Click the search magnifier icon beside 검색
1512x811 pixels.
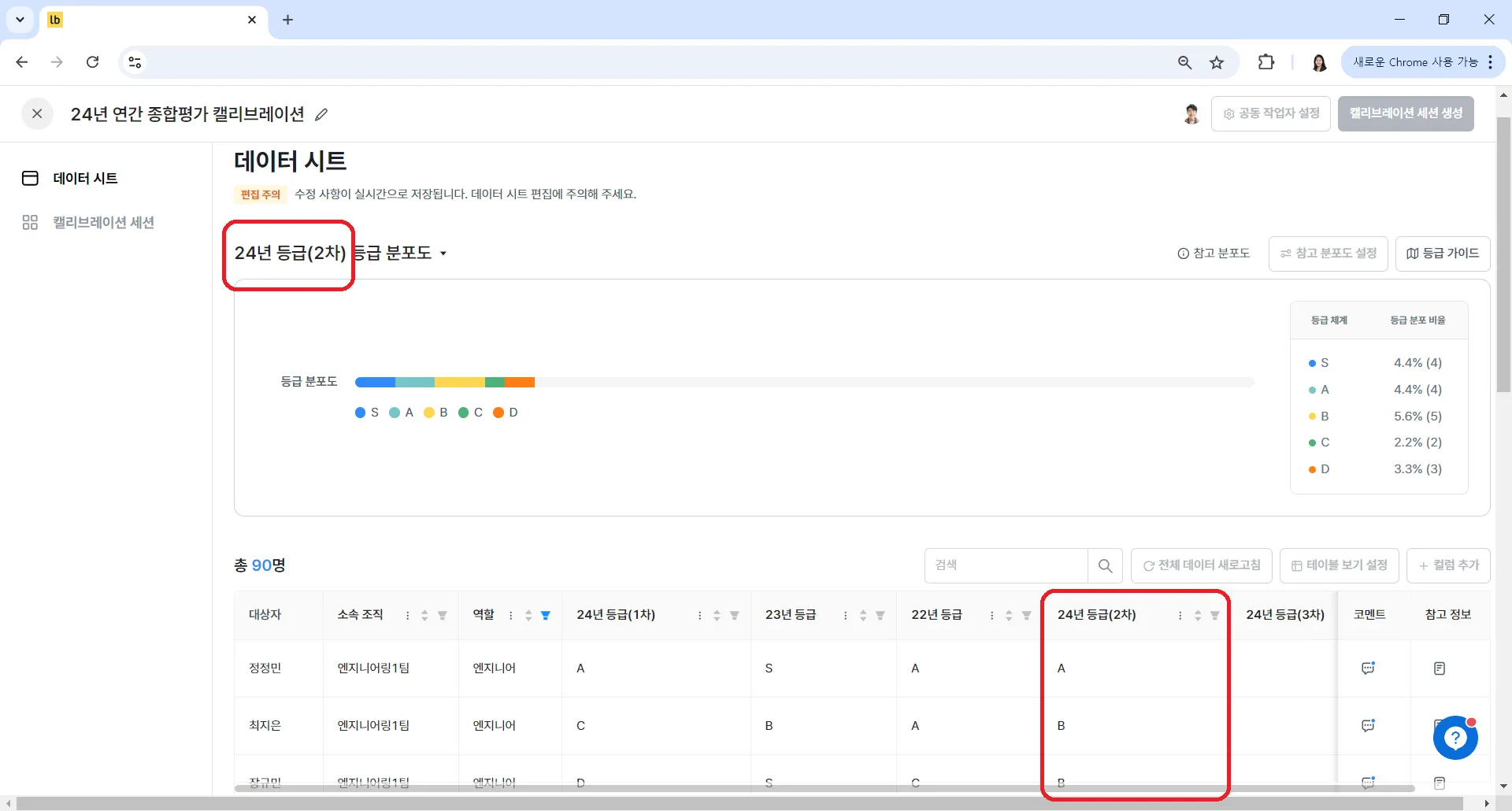[1105, 565]
